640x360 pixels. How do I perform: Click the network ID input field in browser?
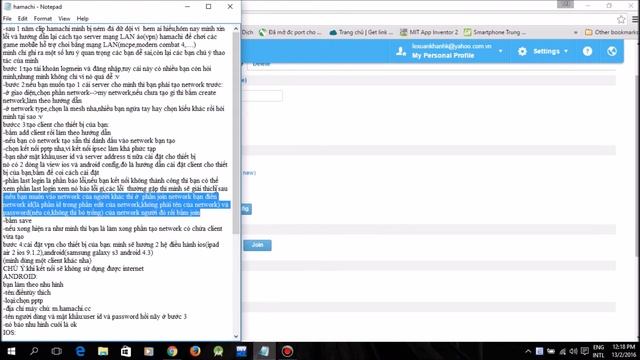262,96
